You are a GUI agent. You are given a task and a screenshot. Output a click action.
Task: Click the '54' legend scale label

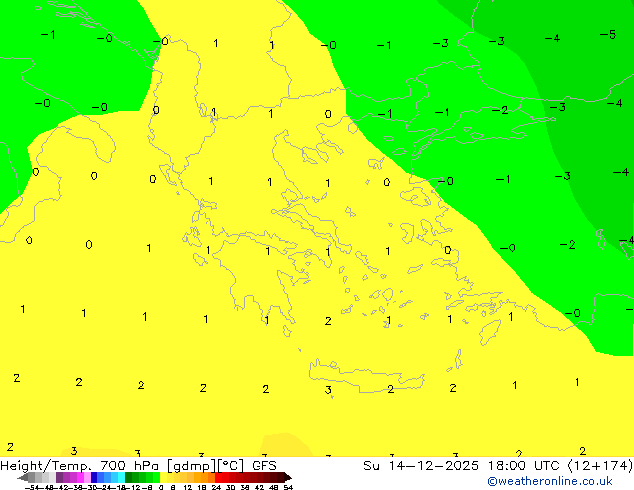288,487
